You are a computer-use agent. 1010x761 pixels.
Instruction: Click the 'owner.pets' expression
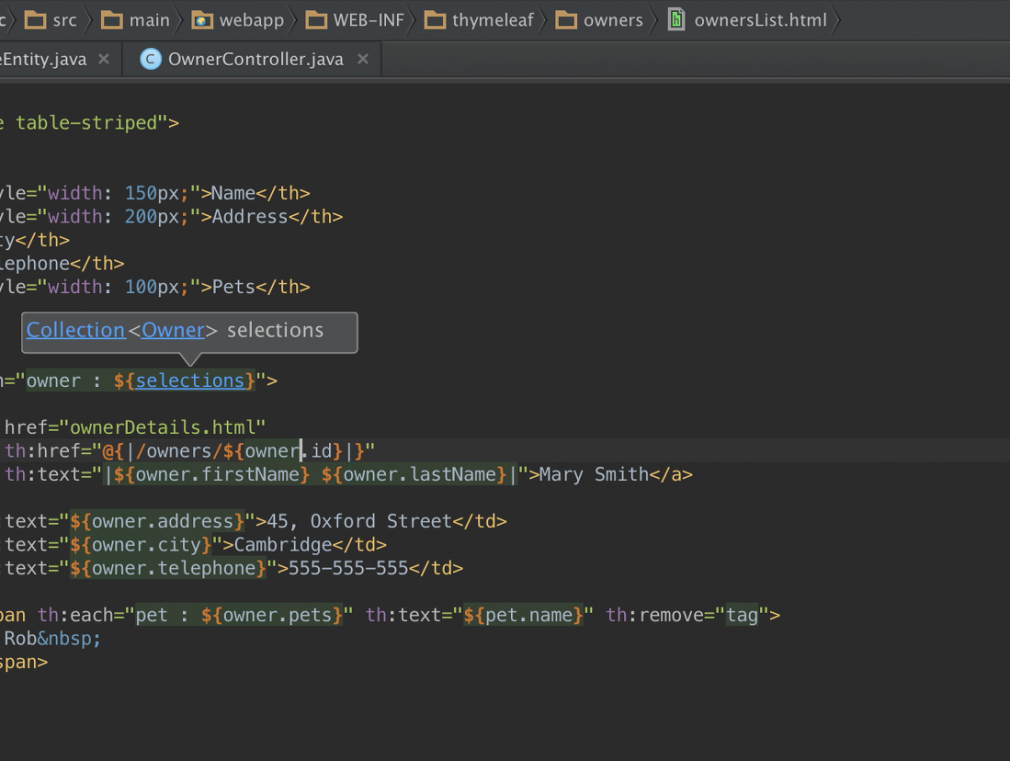pyautogui.click(x=278, y=615)
